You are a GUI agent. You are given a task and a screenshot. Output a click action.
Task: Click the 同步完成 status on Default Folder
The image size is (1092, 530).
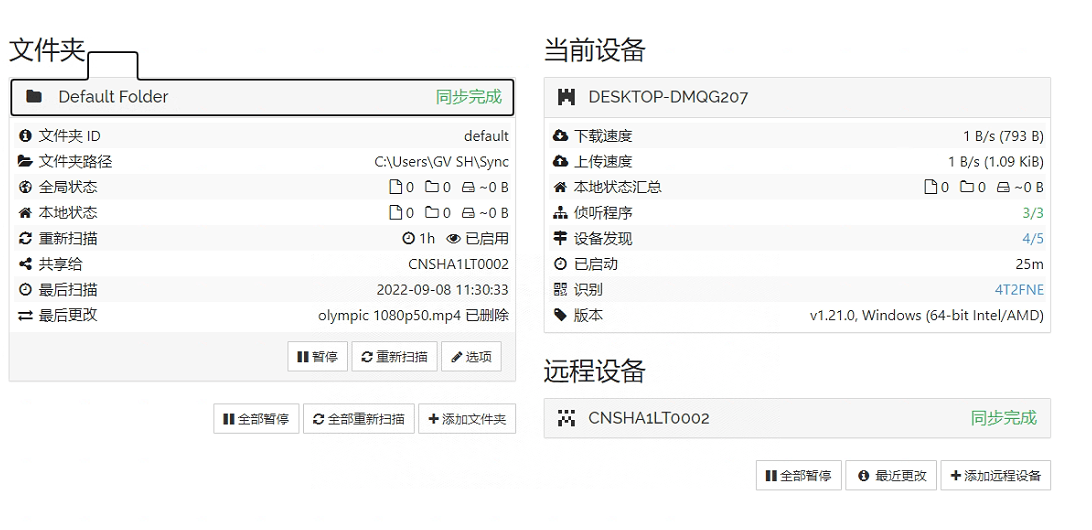coord(469,97)
